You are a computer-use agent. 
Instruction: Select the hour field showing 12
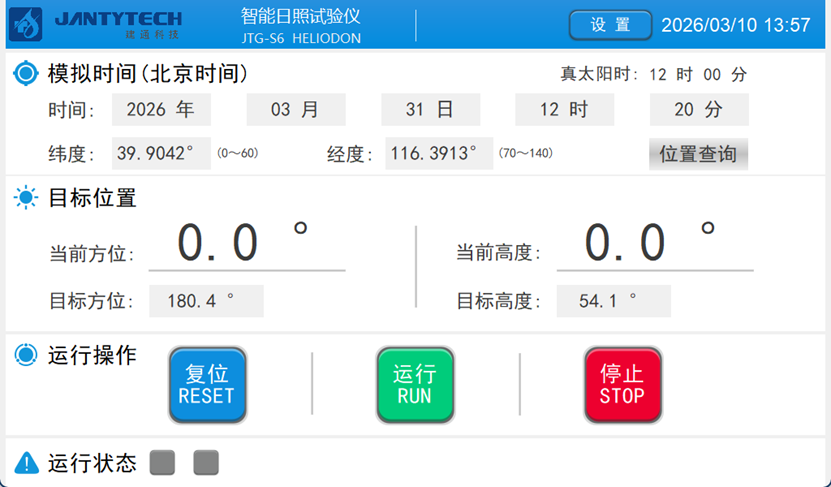point(564,110)
